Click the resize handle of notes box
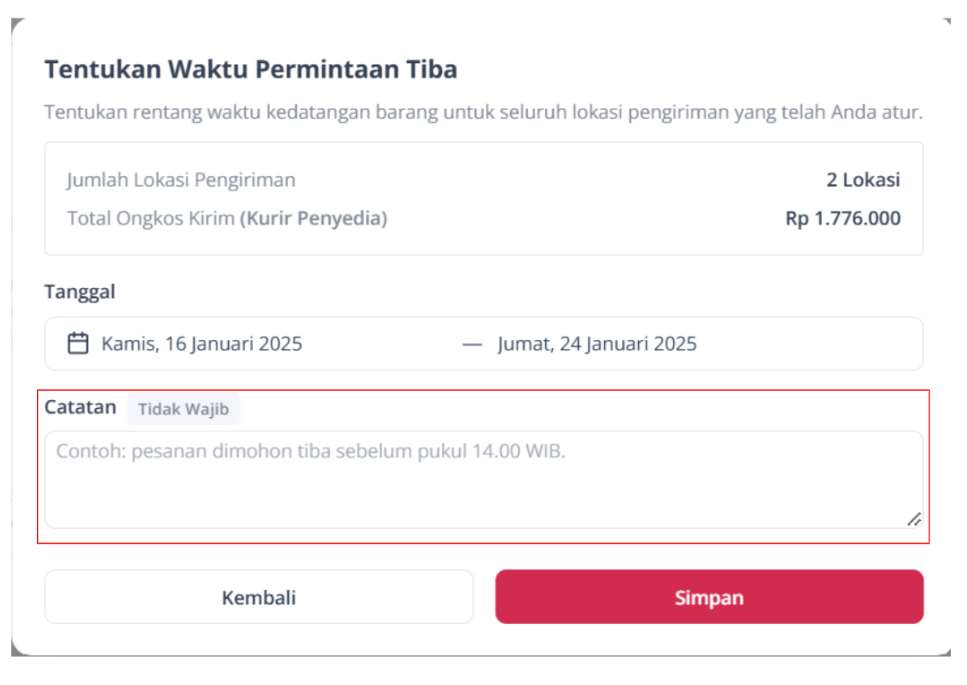The width and height of the screenshot is (967, 685). (915, 519)
